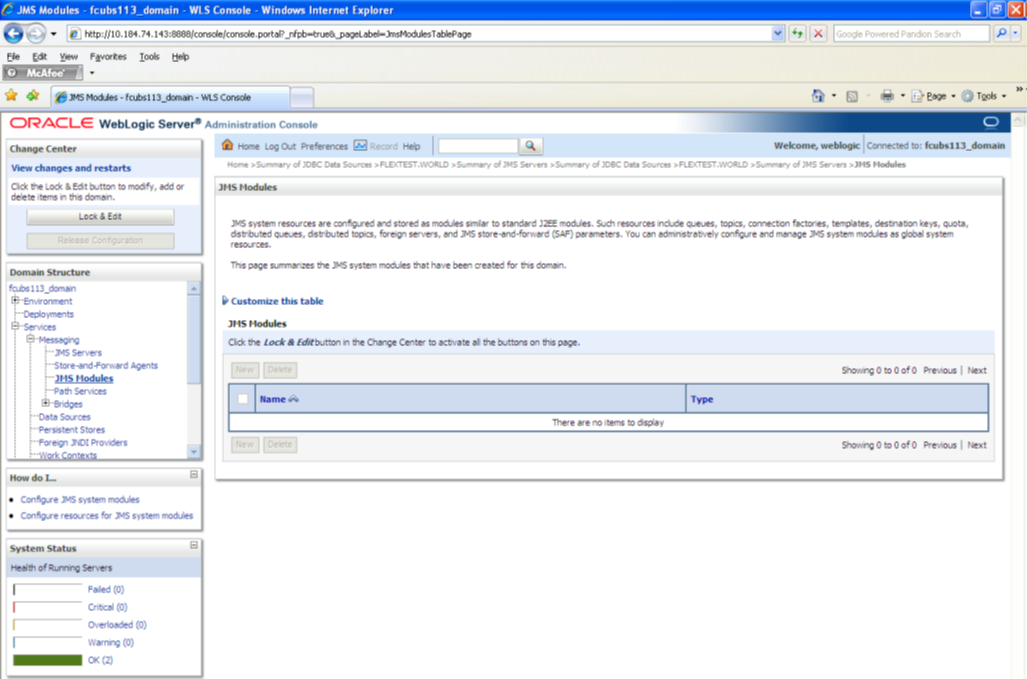
Task: Click the OK (2) servers link
Action: pos(100,660)
